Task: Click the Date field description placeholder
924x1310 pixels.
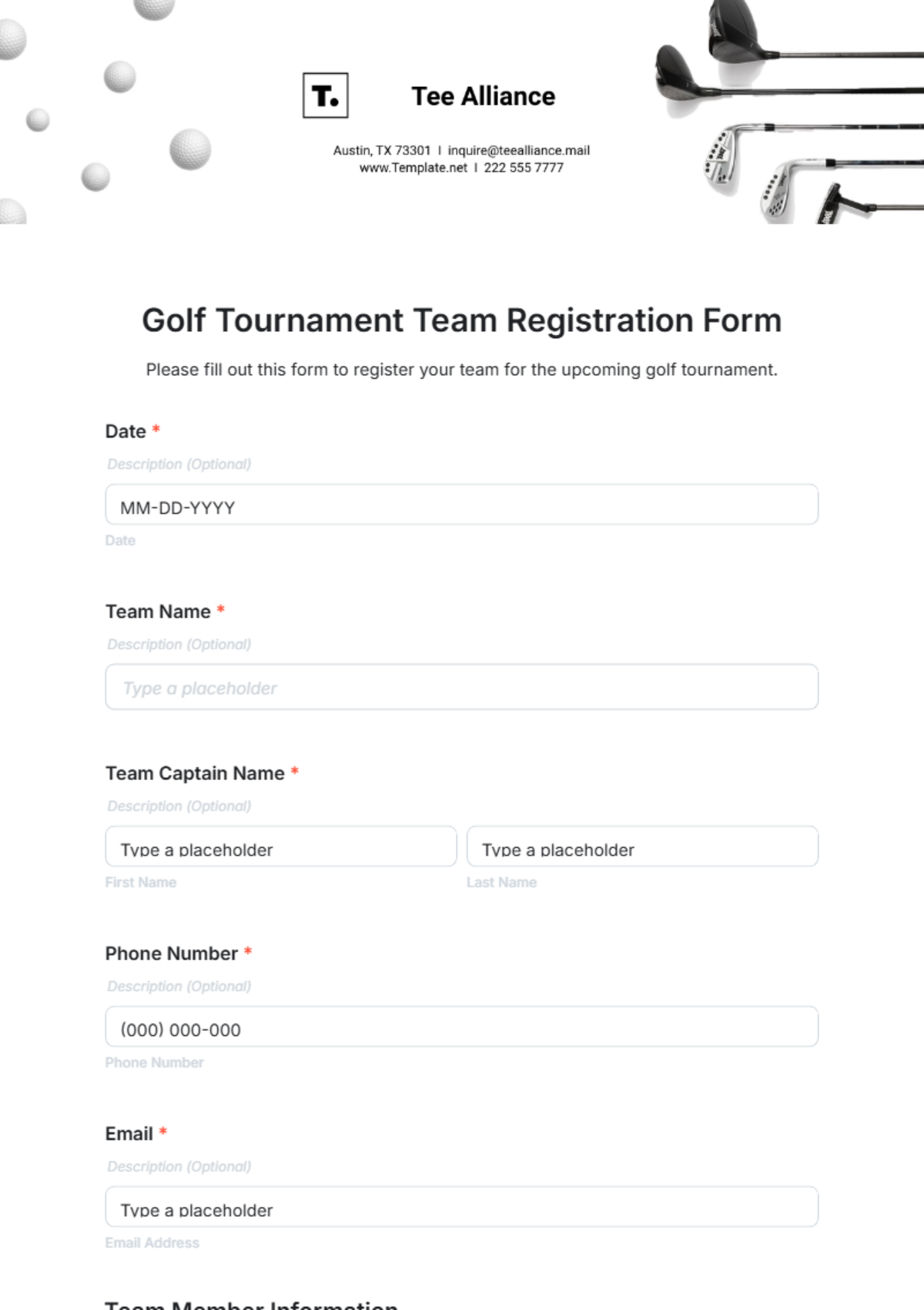Action: (179, 464)
